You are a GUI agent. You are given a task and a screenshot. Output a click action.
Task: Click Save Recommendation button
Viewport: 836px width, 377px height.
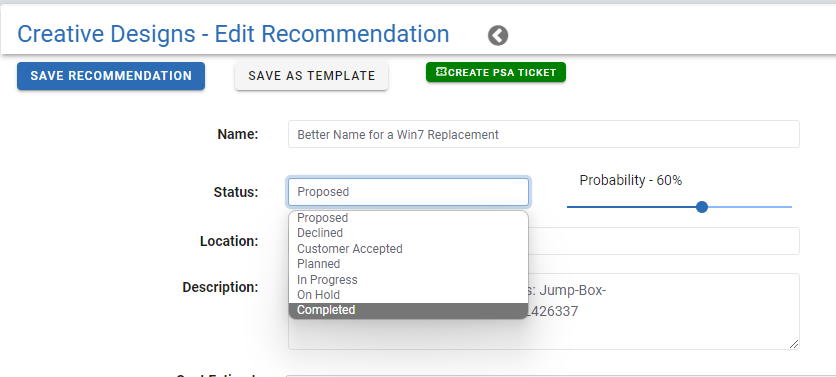[111, 76]
